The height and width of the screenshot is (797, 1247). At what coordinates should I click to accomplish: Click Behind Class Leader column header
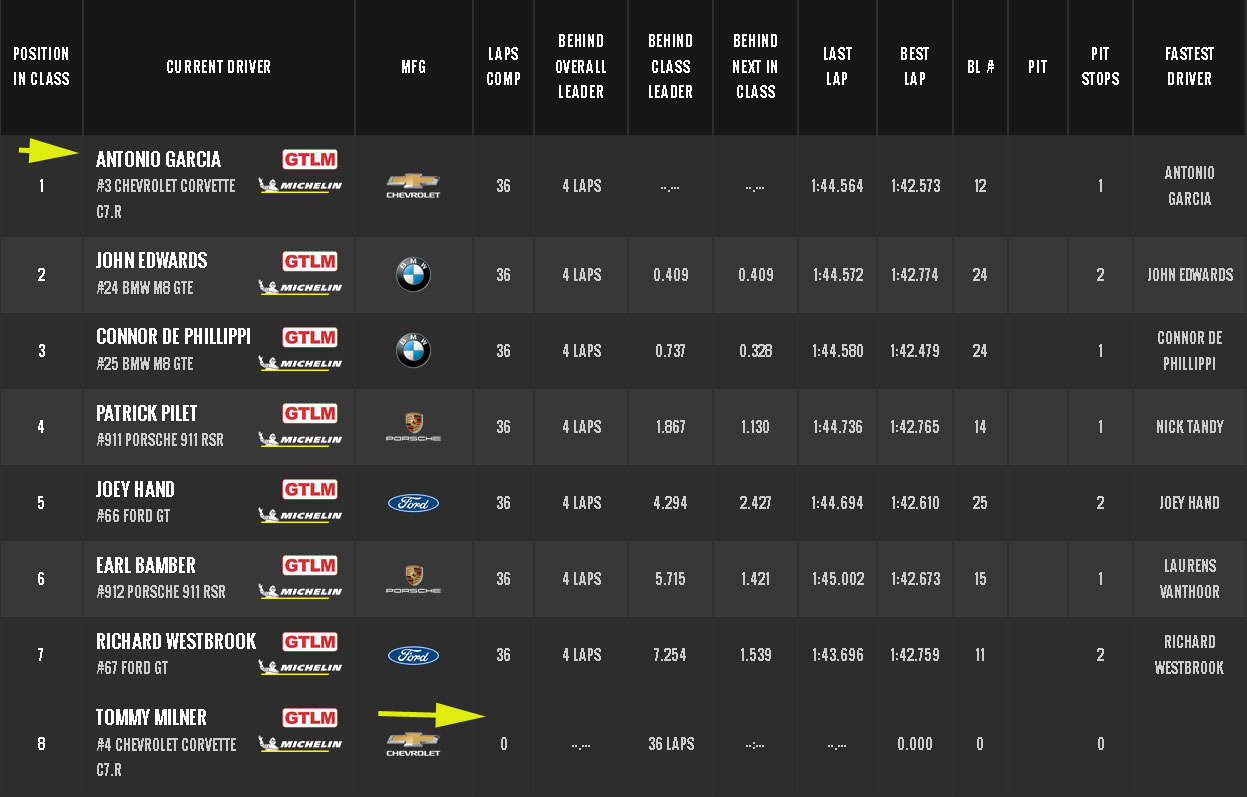tap(670, 67)
